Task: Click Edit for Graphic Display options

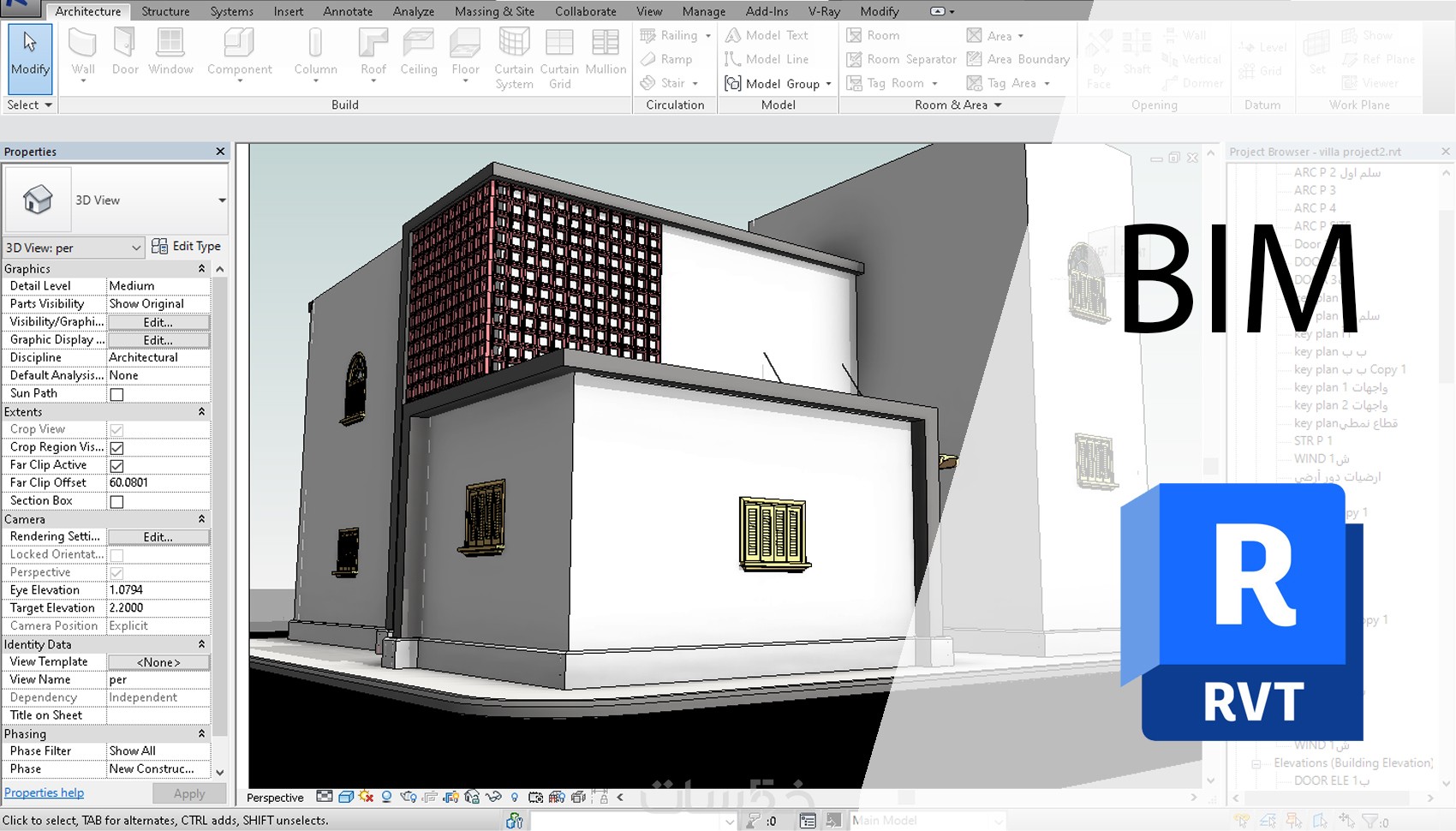Action: point(158,340)
